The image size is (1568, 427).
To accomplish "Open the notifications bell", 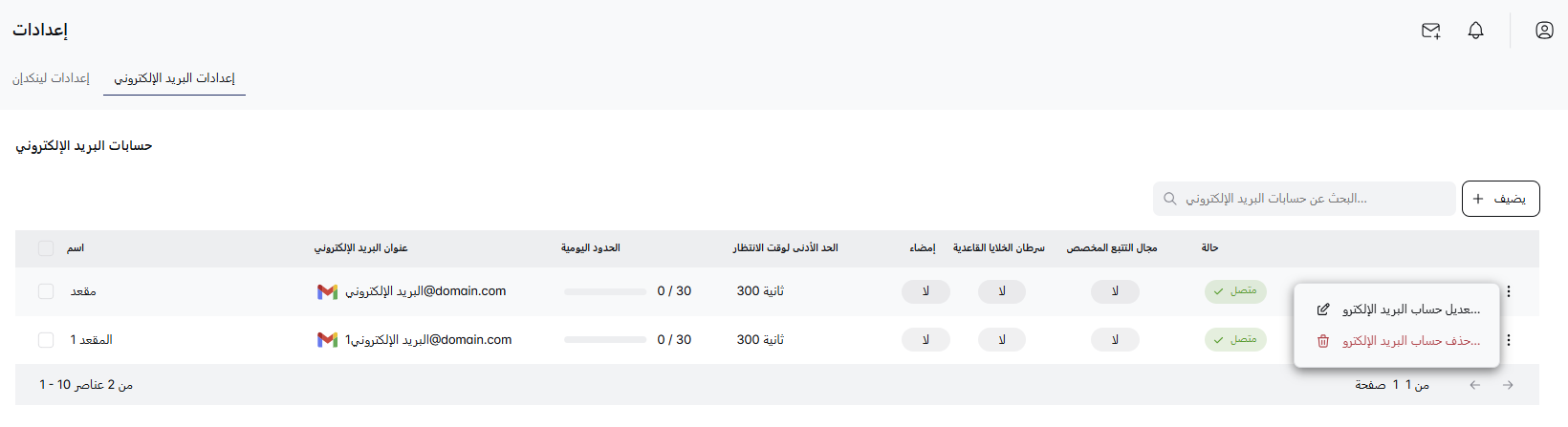I will 1475,31.
